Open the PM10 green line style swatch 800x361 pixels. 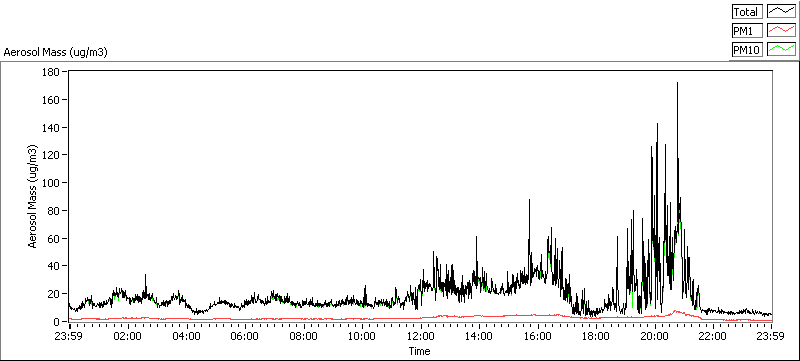(x=782, y=49)
